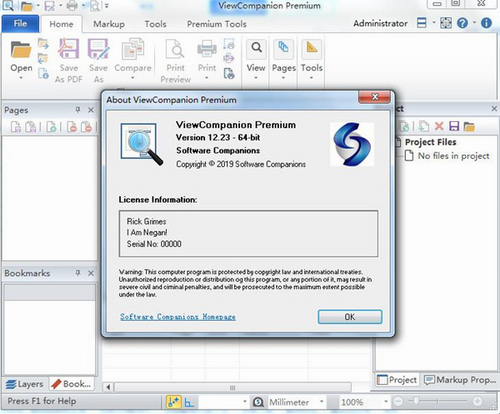This screenshot has width=500, height=414.
Task: Click the blue Help question mark icon
Action: (x=462, y=23)
